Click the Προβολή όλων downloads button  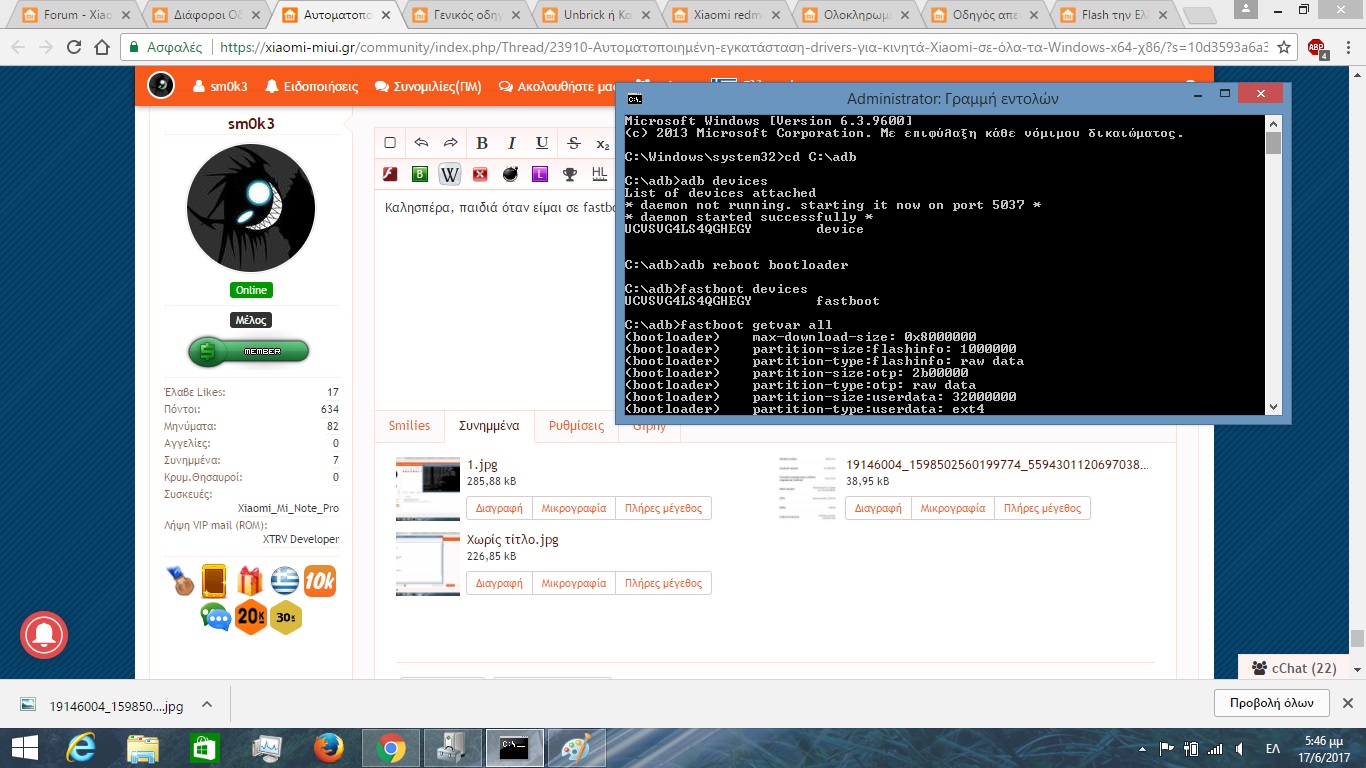[x=1272, y=702]
